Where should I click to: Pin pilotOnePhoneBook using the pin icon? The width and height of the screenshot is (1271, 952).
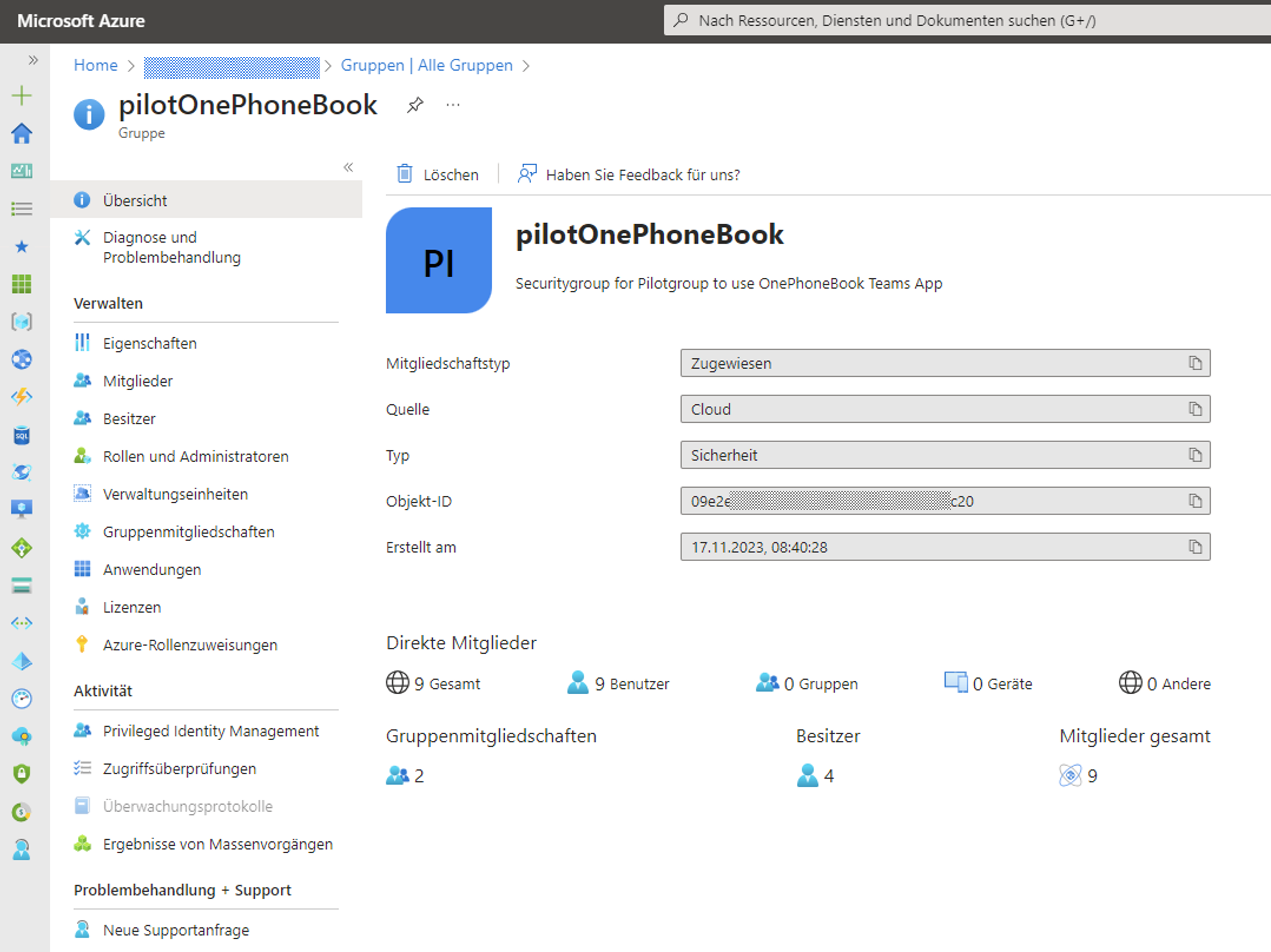(x=415, y=105)
